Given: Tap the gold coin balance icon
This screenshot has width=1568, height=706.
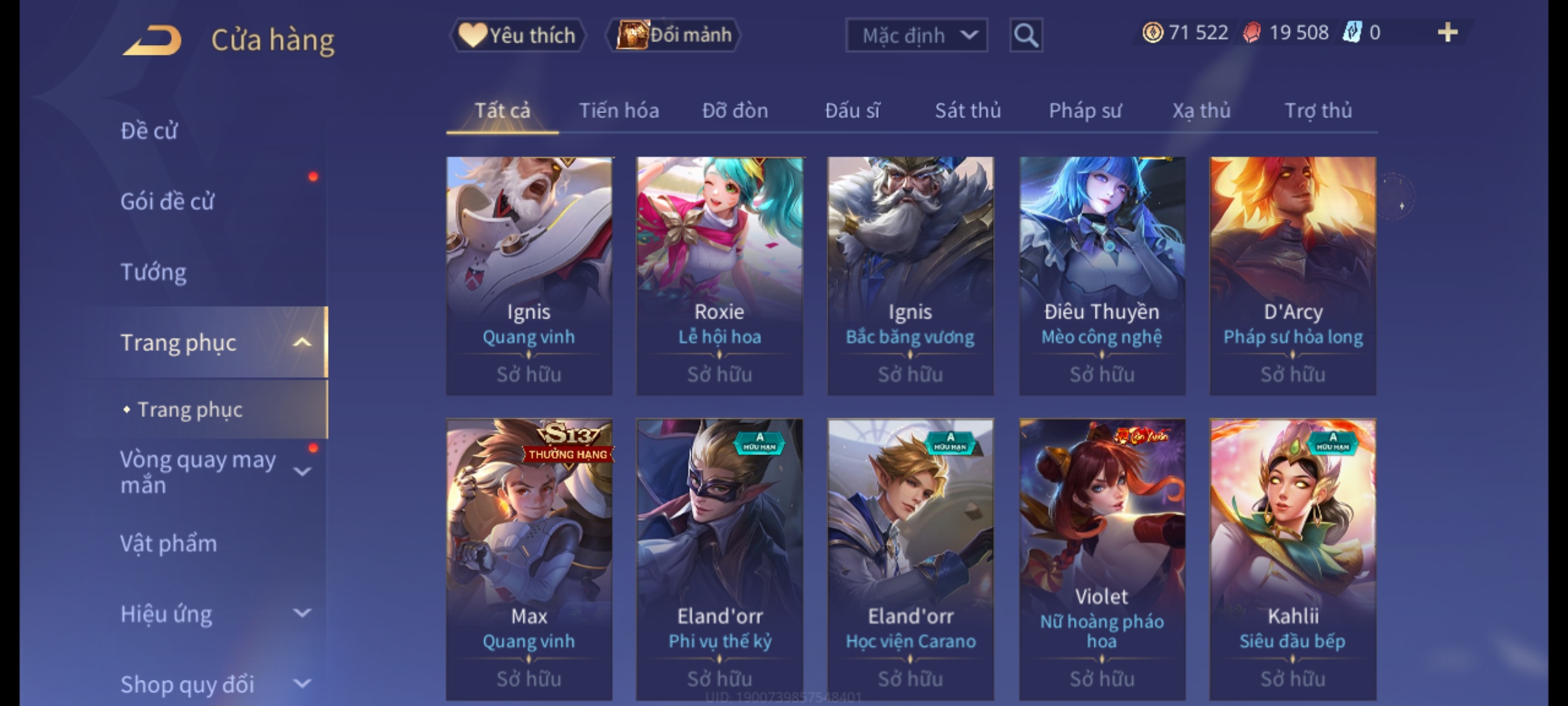Looking at the screenshot, I should tap(1152, 33).
